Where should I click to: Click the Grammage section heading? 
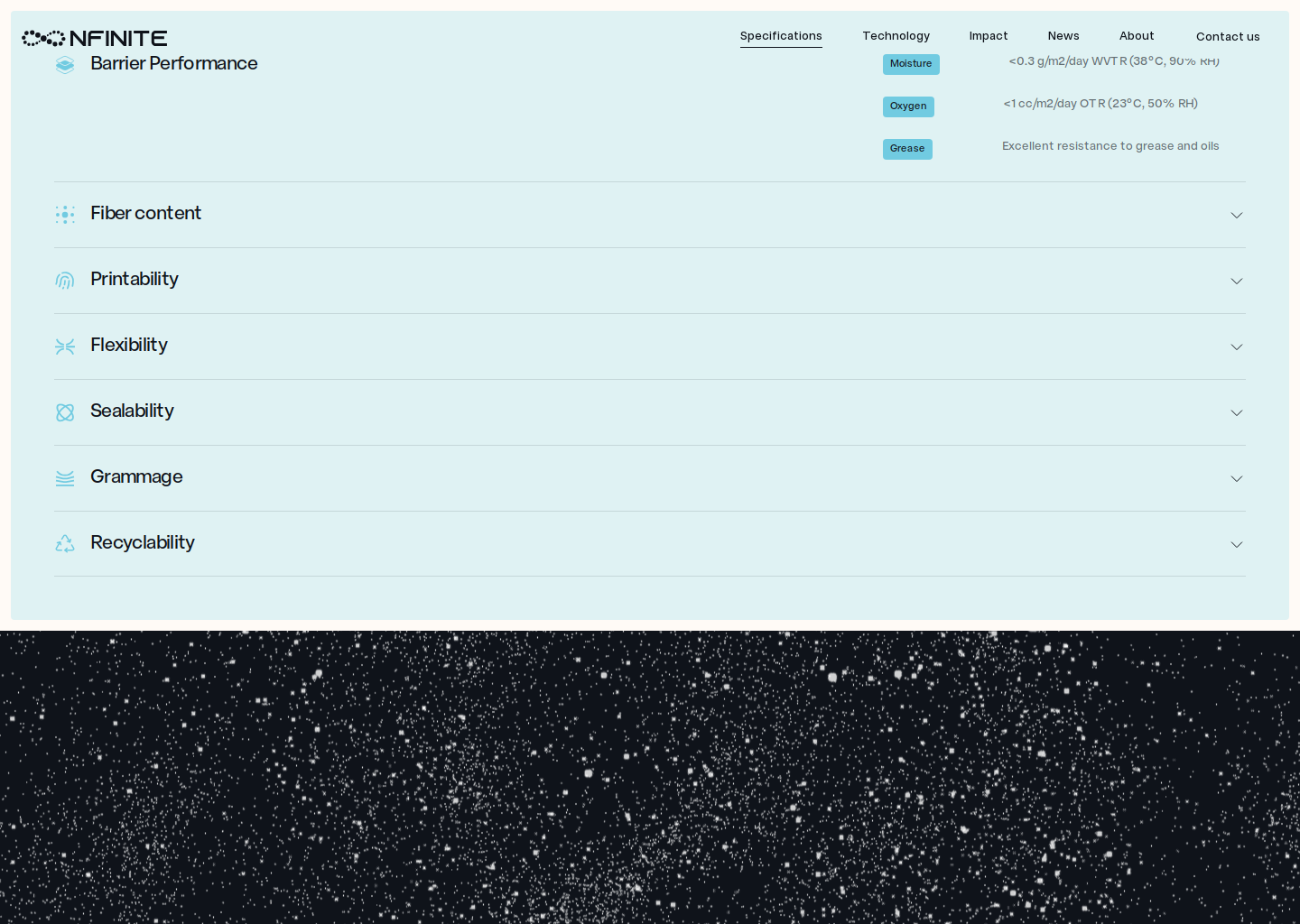coord(136,476)
